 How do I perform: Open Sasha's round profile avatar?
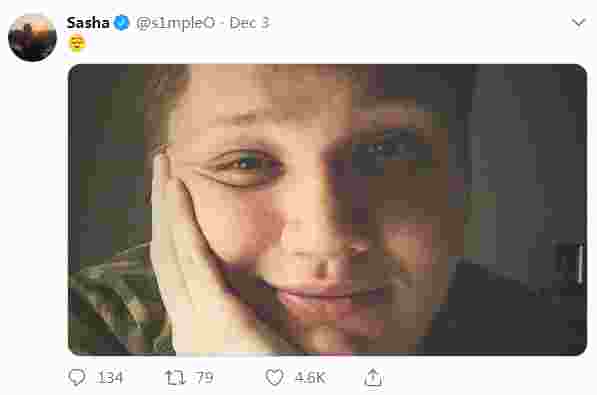[32, 37]
